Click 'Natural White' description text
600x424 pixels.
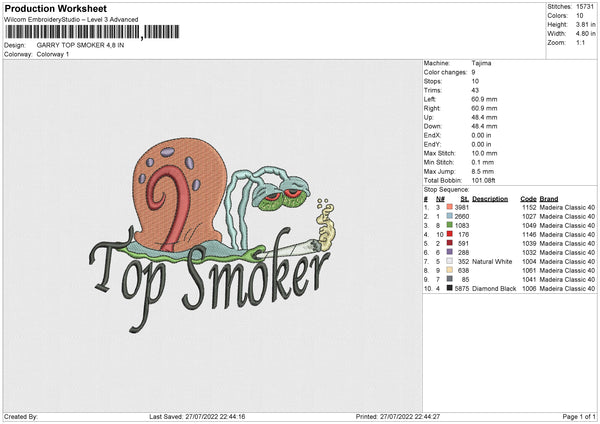(x=492, y=262)
